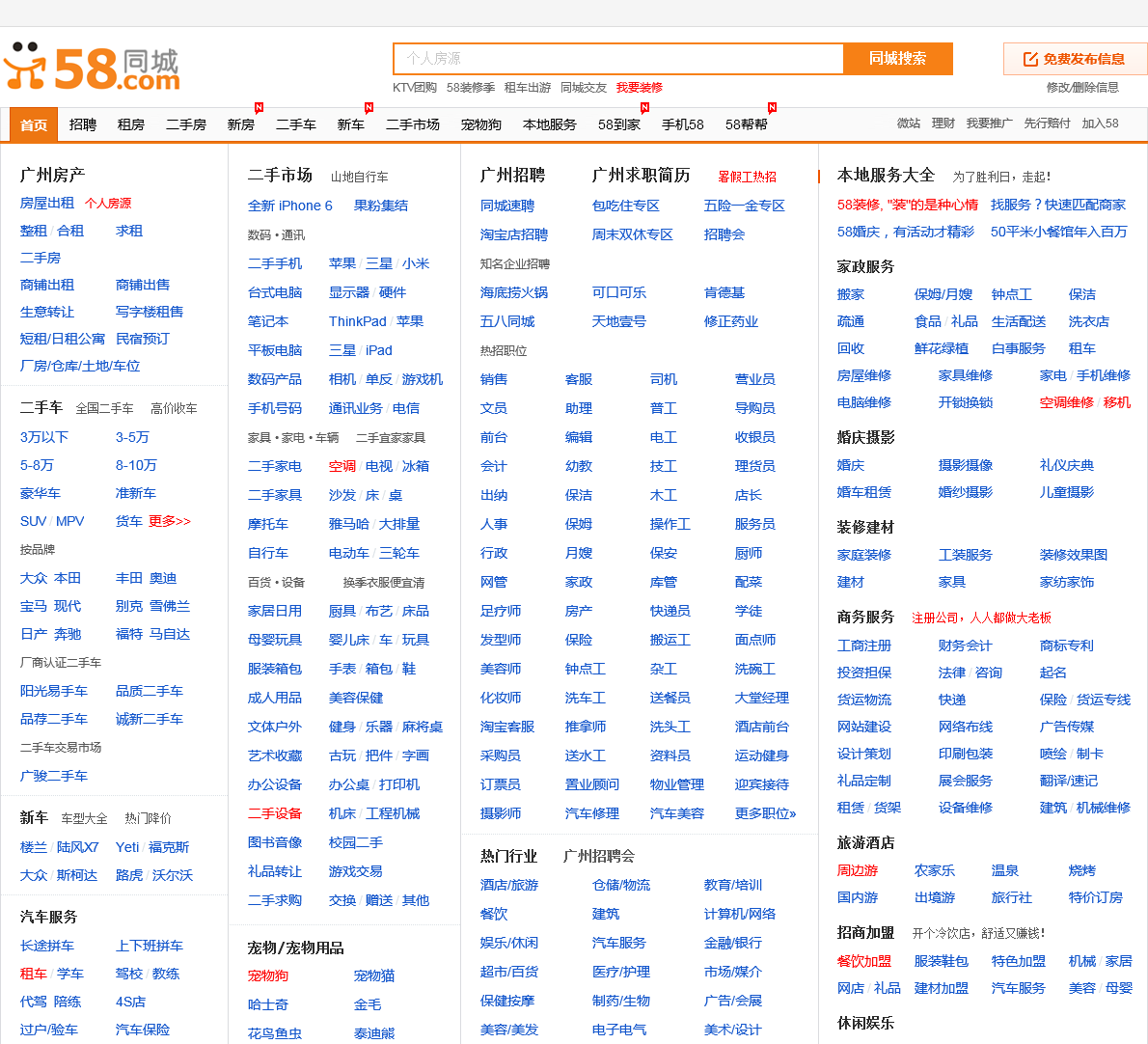Open the red 个人房源 link
The height and width of the screenshot is (1044, 1148).
pos(108,203)
